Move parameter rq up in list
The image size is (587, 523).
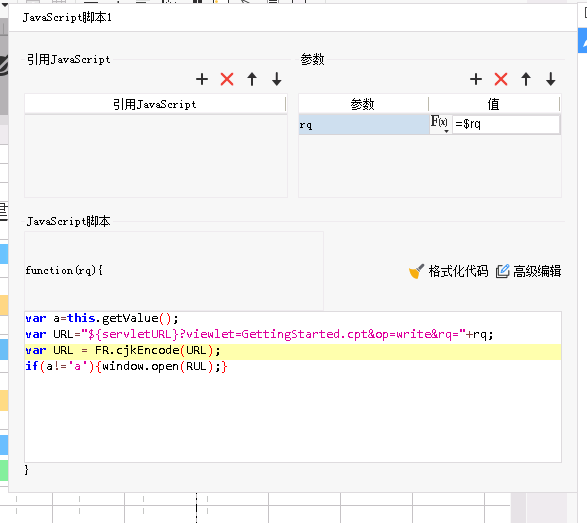click(526, 79)
